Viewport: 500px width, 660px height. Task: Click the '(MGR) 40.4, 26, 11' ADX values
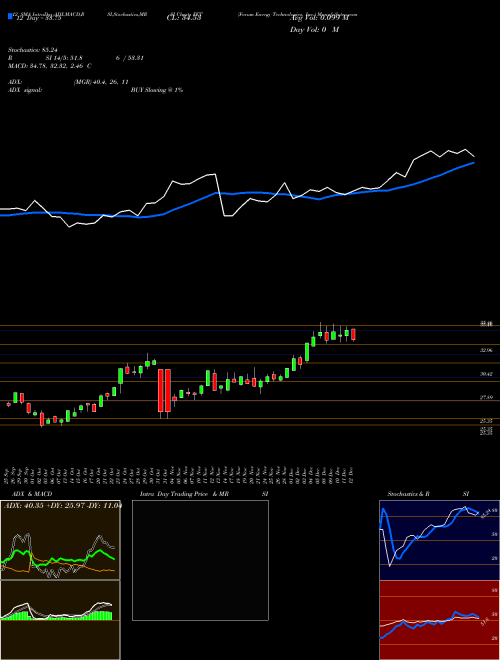coord(101,82)
